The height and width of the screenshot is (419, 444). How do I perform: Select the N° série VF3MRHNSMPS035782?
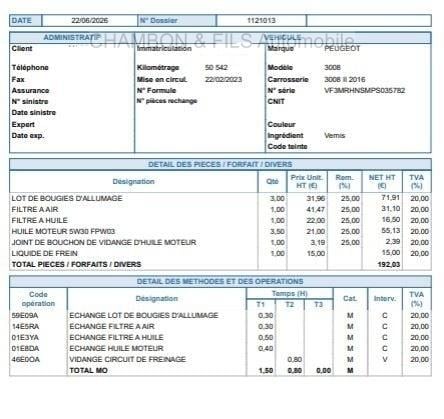[x=365, y=91]
